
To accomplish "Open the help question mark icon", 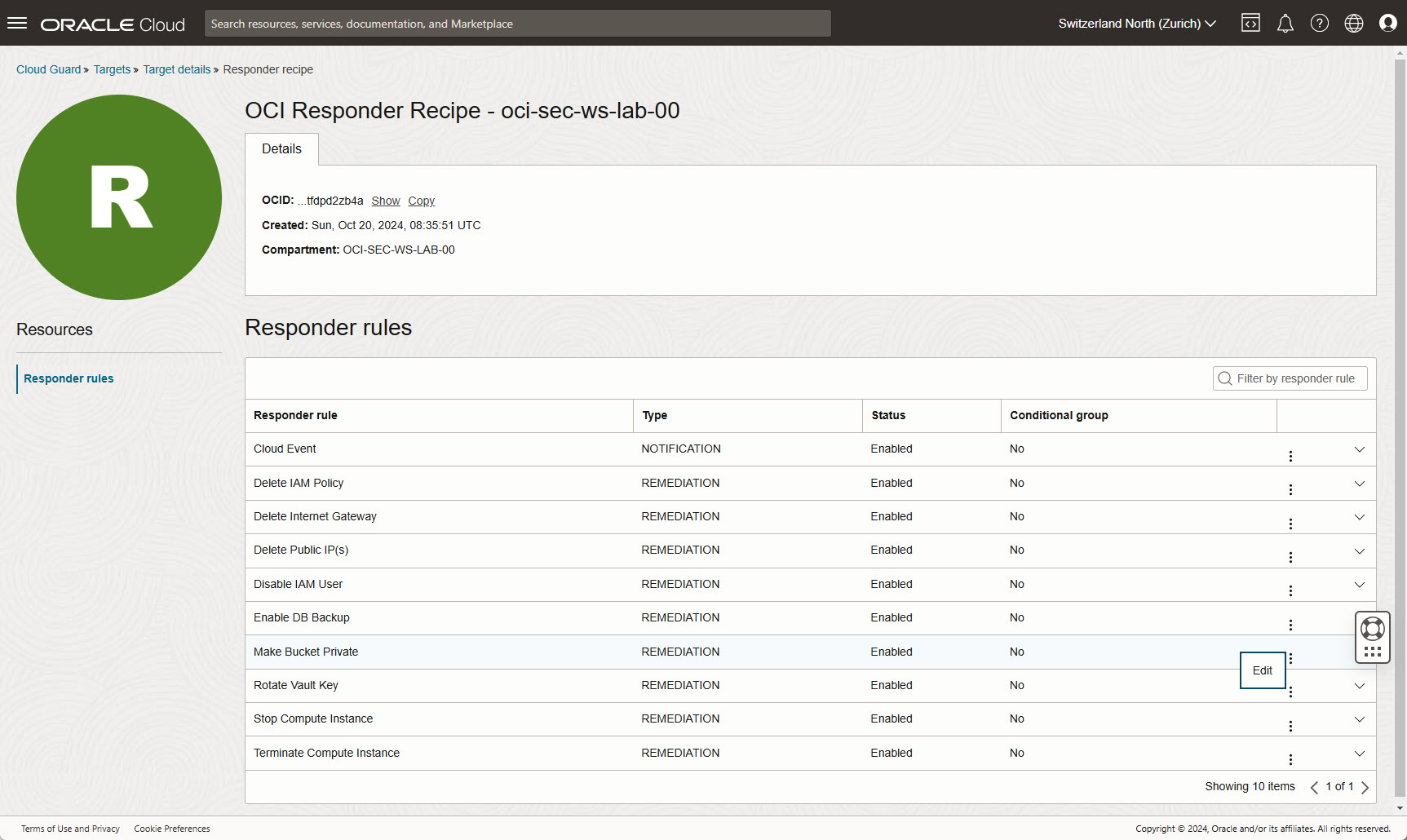I will click(x=1320, y=24).
